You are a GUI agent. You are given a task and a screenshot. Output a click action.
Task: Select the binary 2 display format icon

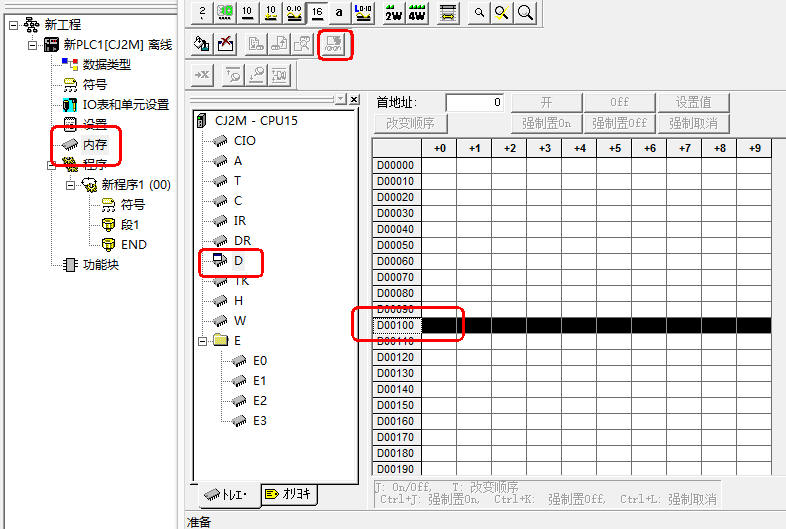[201, 12]
